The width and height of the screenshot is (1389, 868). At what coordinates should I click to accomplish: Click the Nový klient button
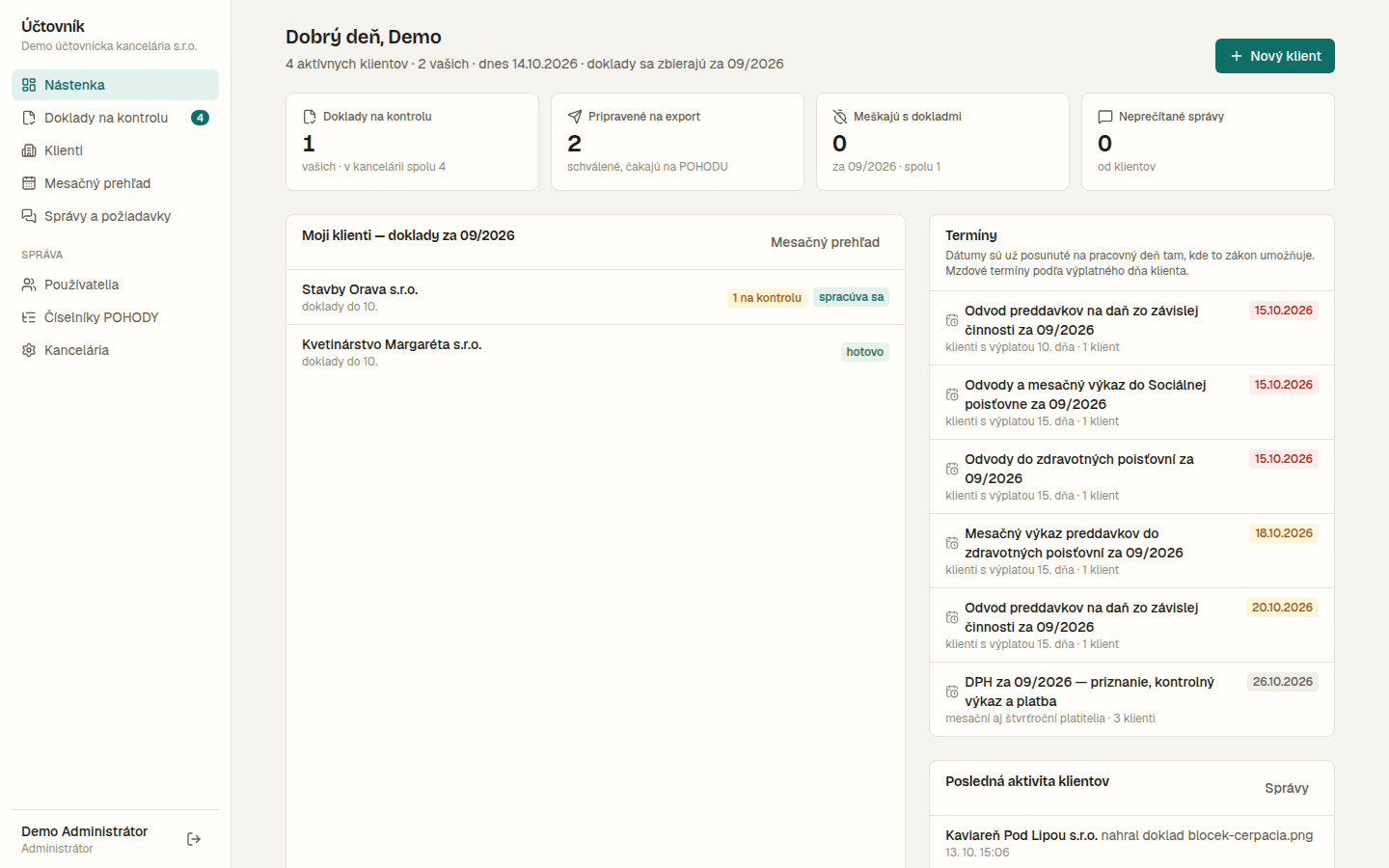pyautogui.click(x=1275, y=56)
